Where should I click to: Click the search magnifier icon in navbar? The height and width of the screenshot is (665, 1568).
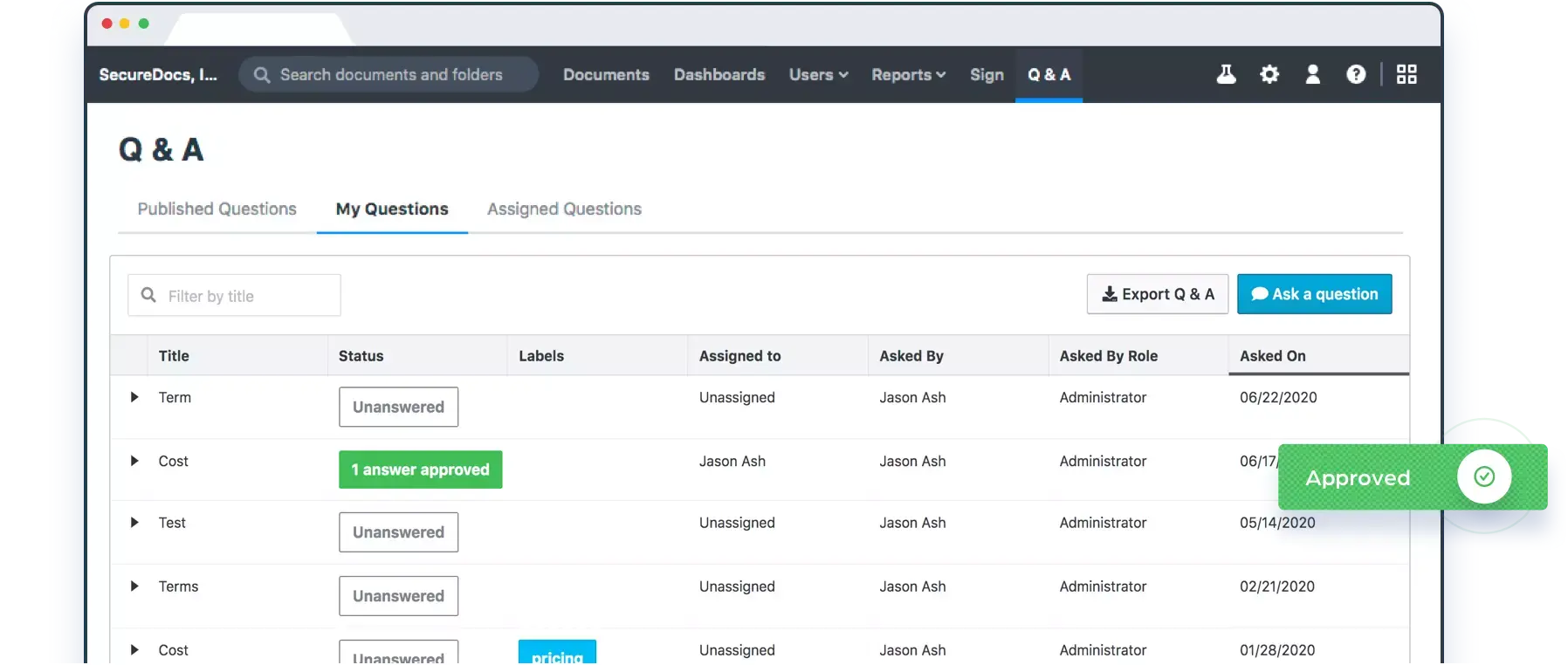(x=262, y=75)
